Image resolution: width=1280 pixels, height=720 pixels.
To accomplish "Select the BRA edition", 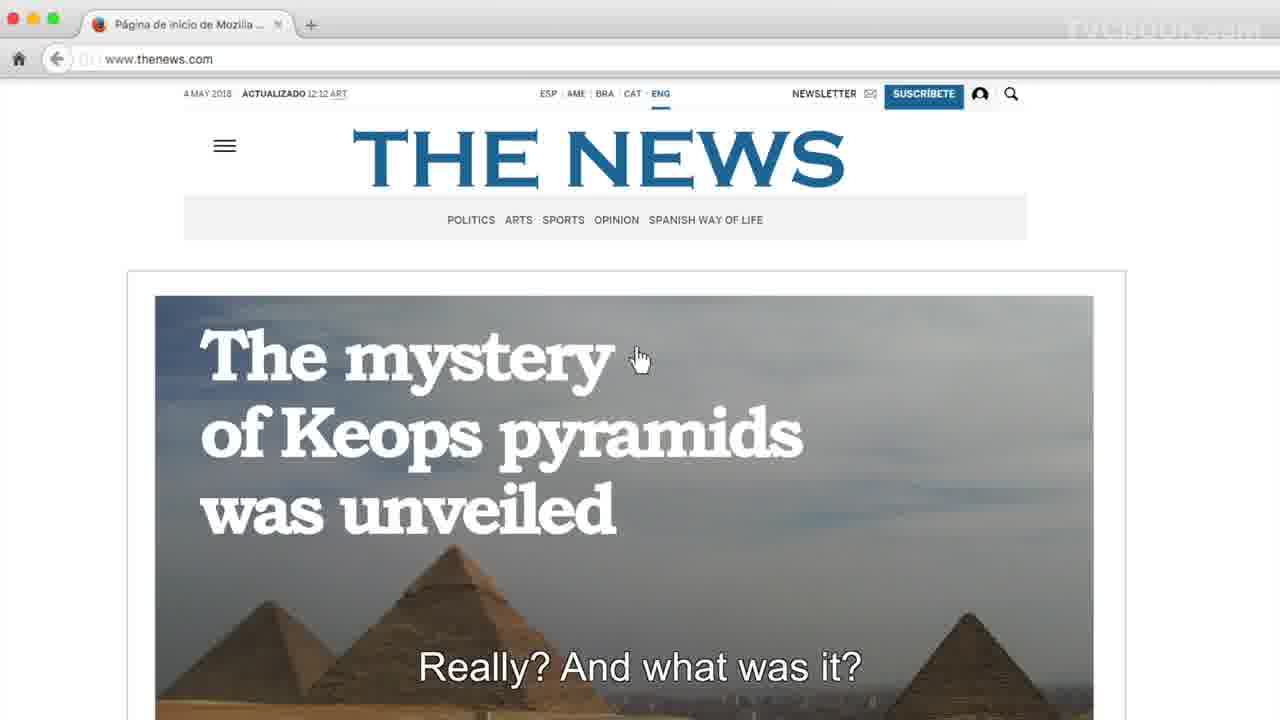I will click(x=604, y=94).
